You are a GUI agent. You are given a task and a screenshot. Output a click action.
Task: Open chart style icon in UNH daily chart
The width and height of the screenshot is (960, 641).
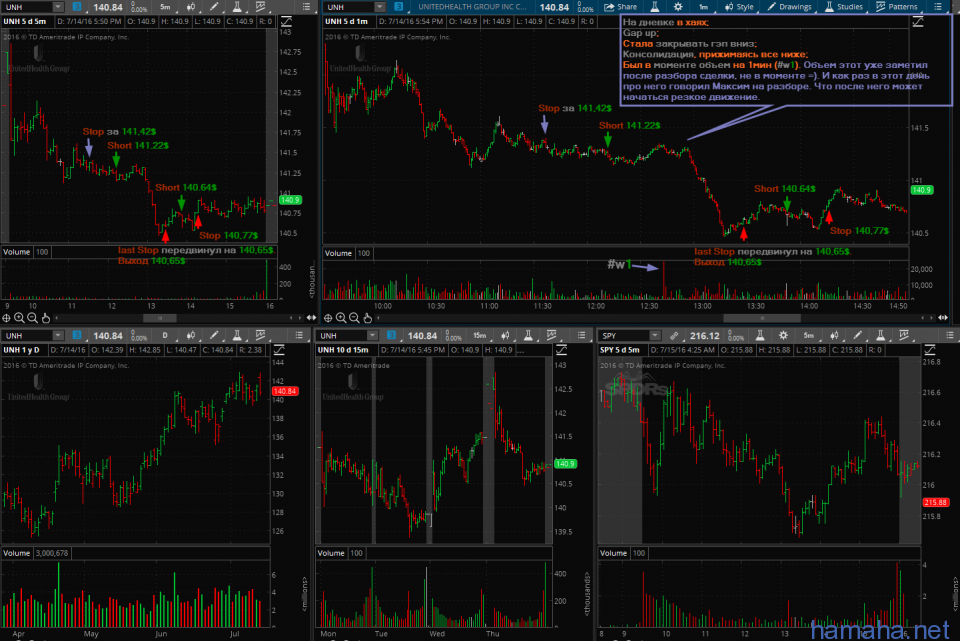pyautogui.click(x=190, y=335)
